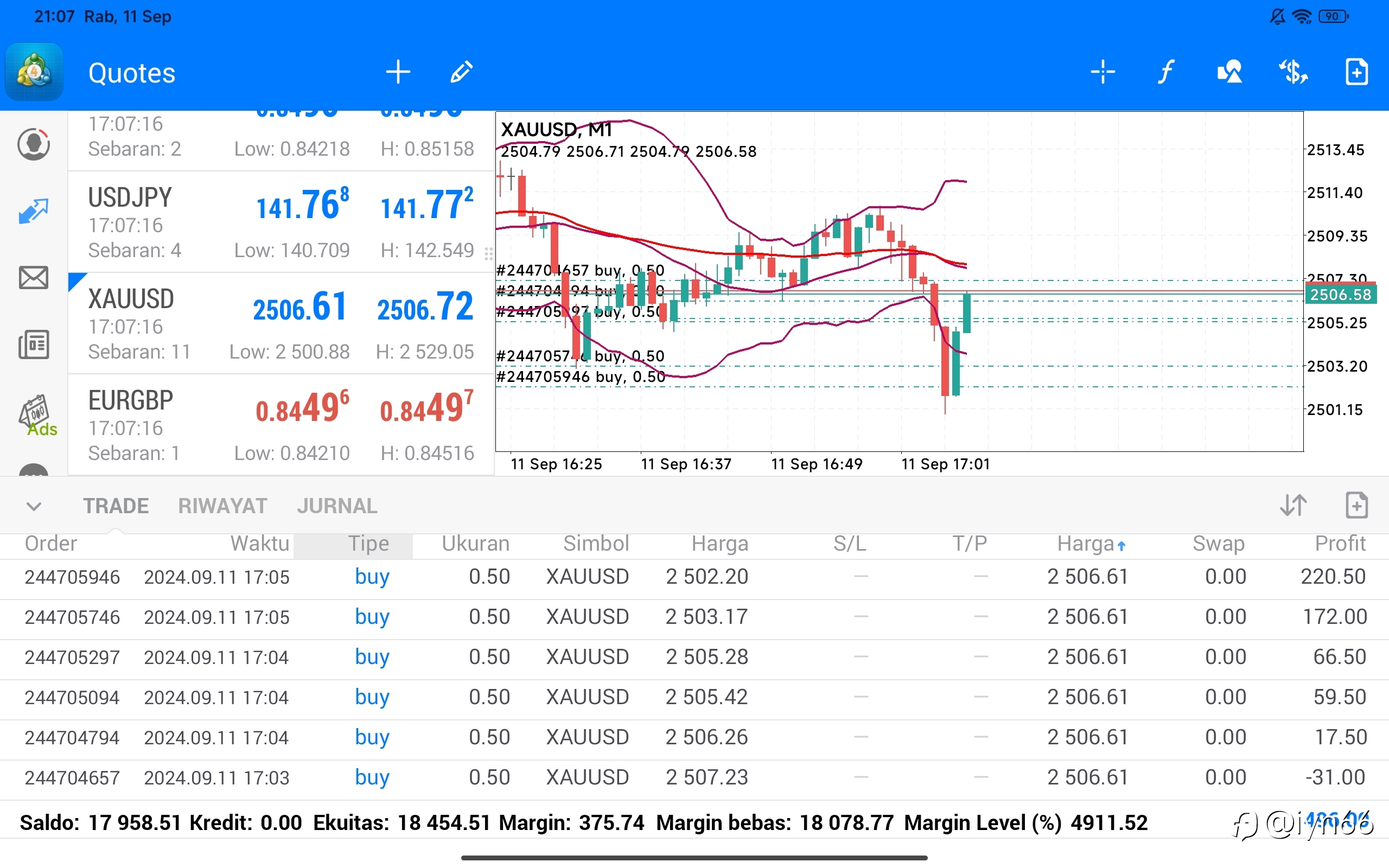Select the EURGBP quote row
Viewport: 1389px width, 868px height.
tap(281, 425)
